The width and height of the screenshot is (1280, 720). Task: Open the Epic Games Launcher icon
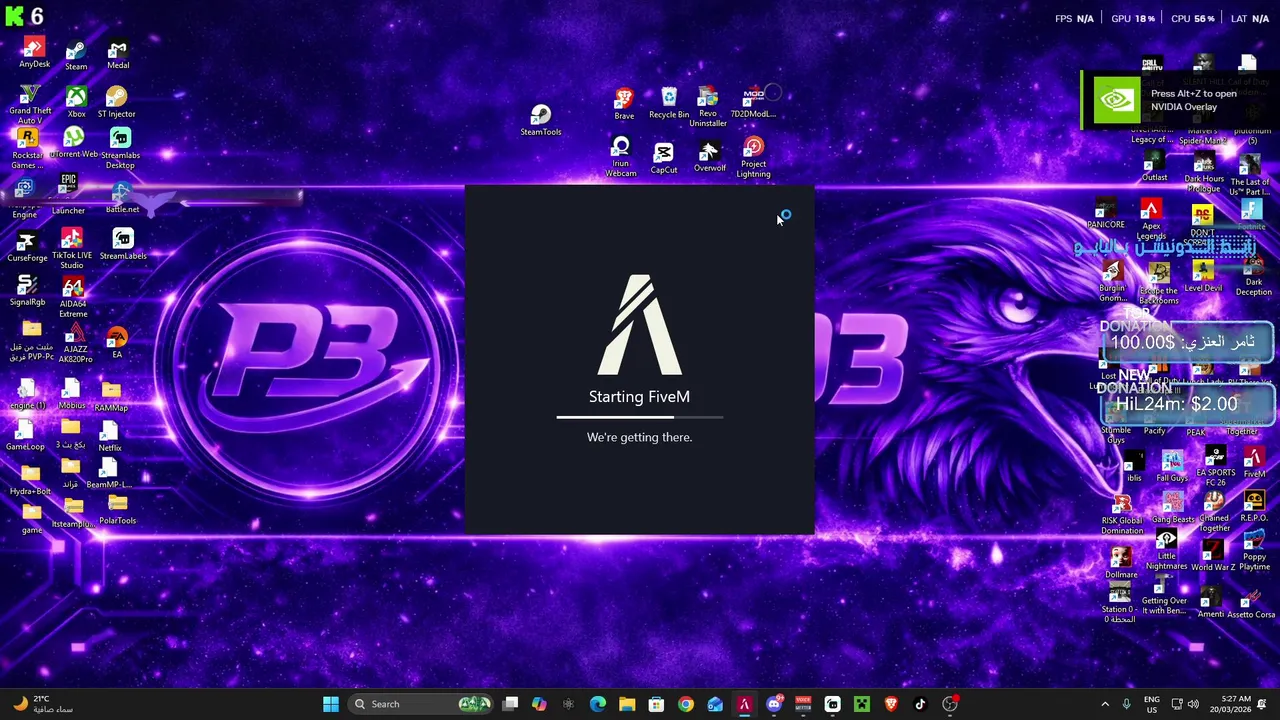pos(68,196)
